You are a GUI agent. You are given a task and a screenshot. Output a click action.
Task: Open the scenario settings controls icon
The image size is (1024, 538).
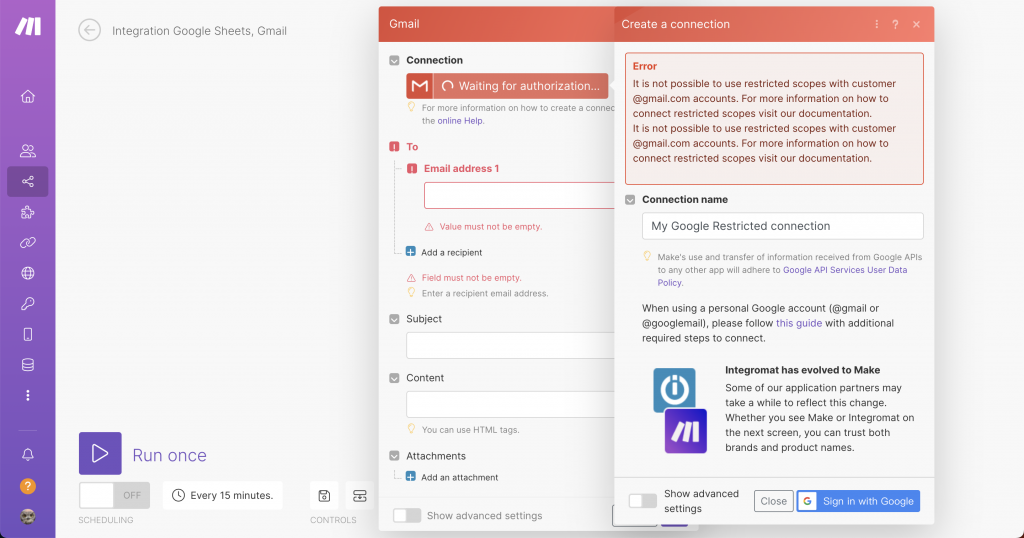click(x=360, y=496)
